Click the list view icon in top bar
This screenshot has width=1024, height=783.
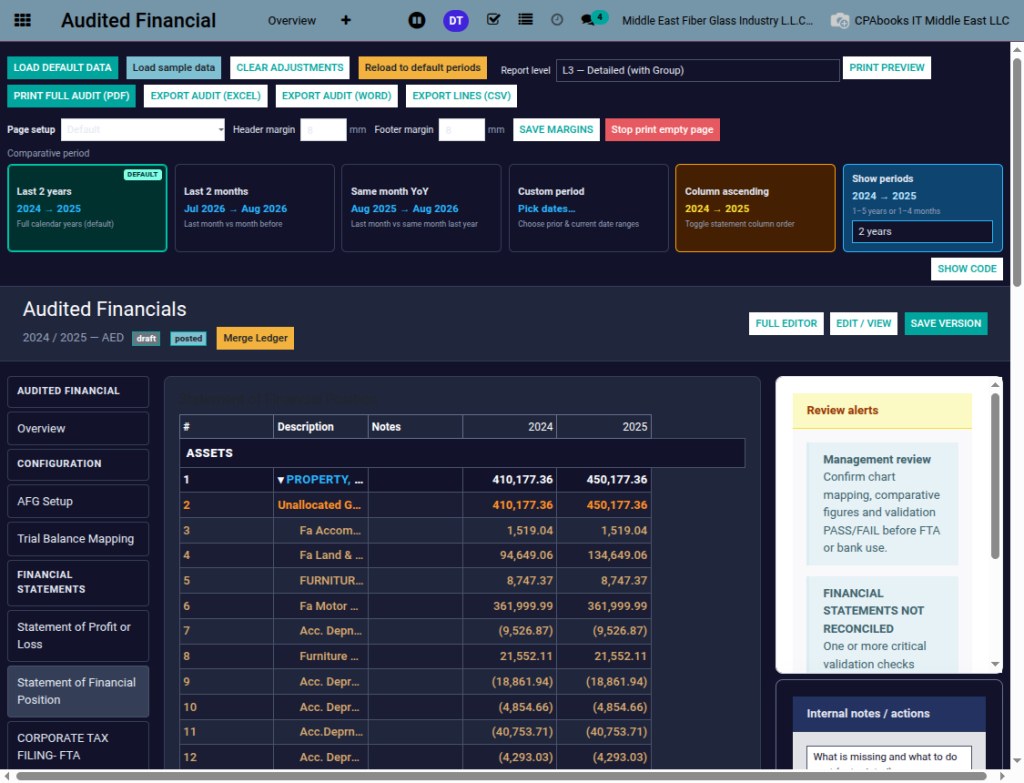pyautogui.click(x=525, y=20)
